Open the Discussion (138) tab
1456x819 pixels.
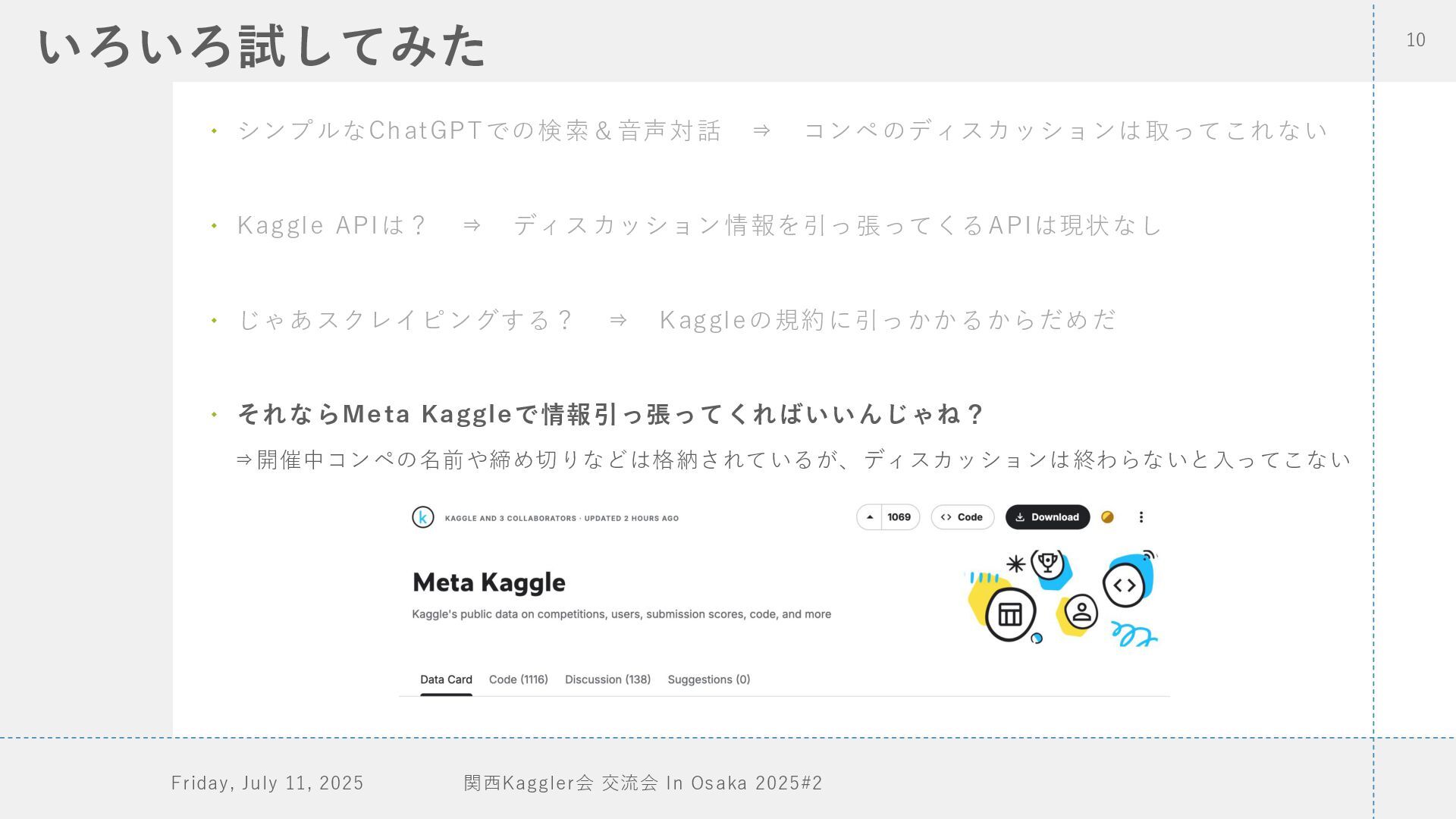coord(607,679)
